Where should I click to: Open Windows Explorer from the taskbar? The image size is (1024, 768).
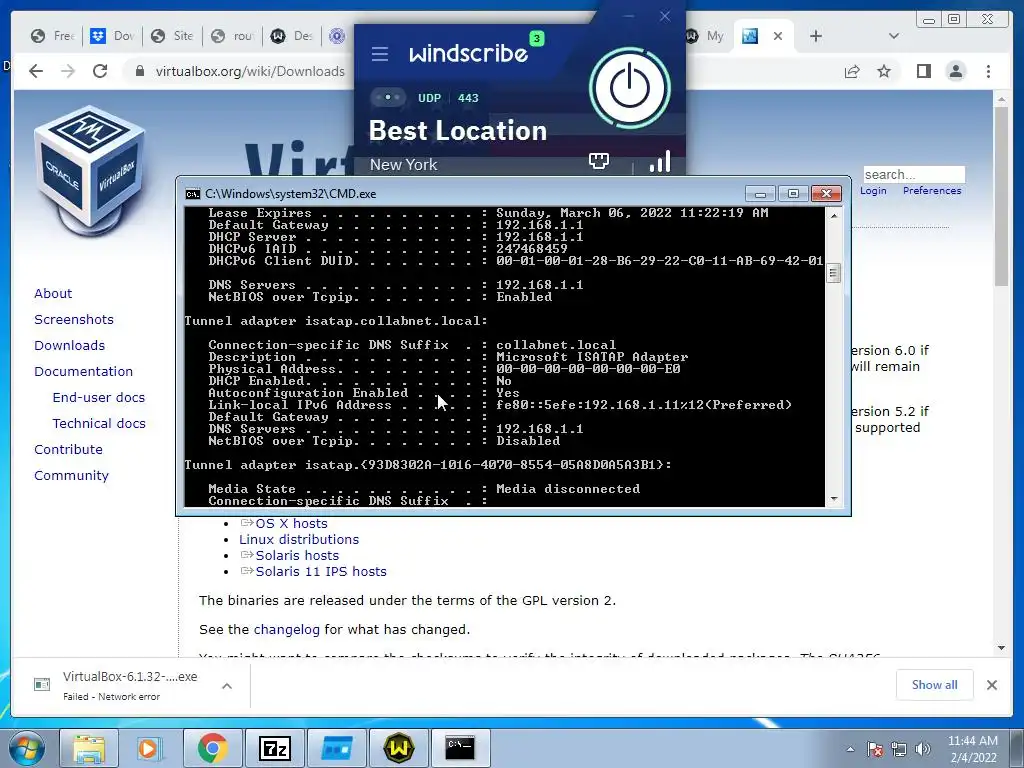[89, 748]
